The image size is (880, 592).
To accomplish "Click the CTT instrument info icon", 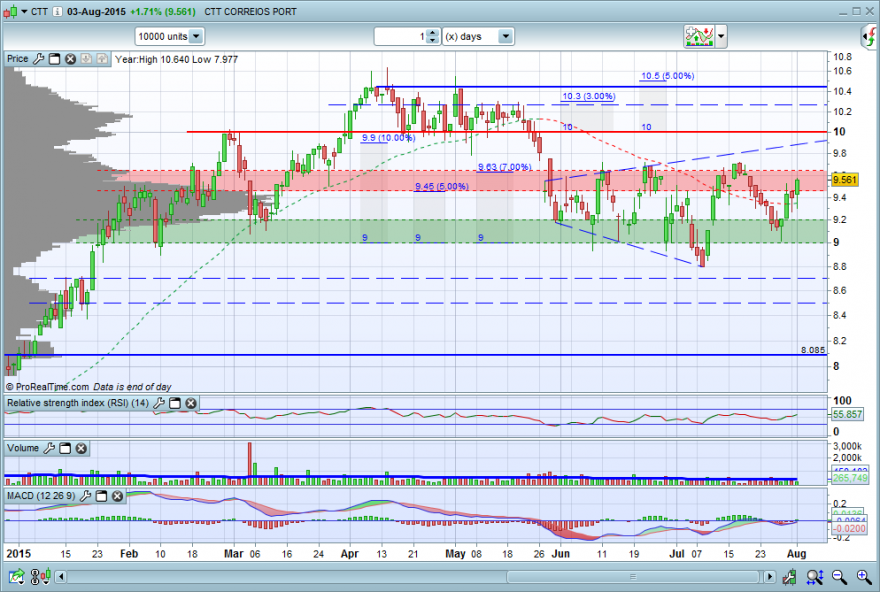I will (x=57, y=11).
